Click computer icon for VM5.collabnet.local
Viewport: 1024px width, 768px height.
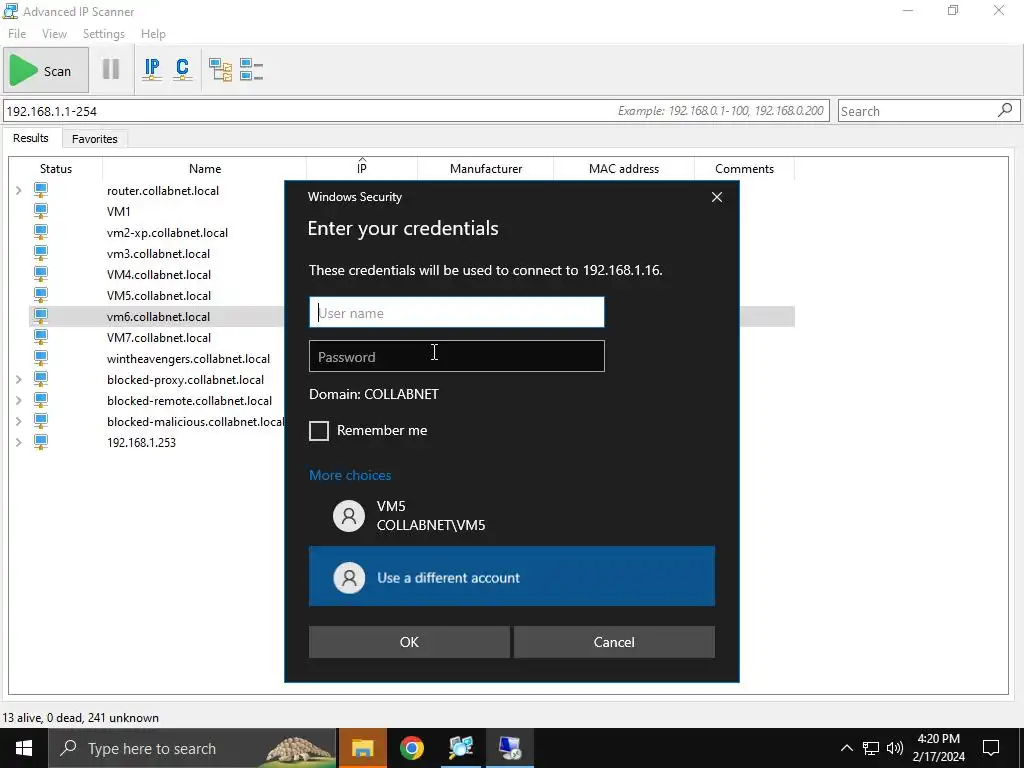(x=40, y=295)
